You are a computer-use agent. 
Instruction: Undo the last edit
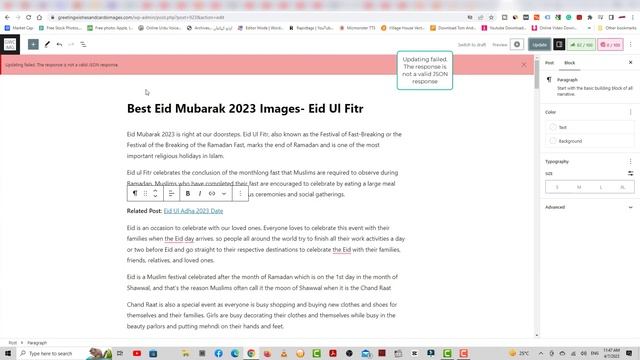[x=60, y=44]
